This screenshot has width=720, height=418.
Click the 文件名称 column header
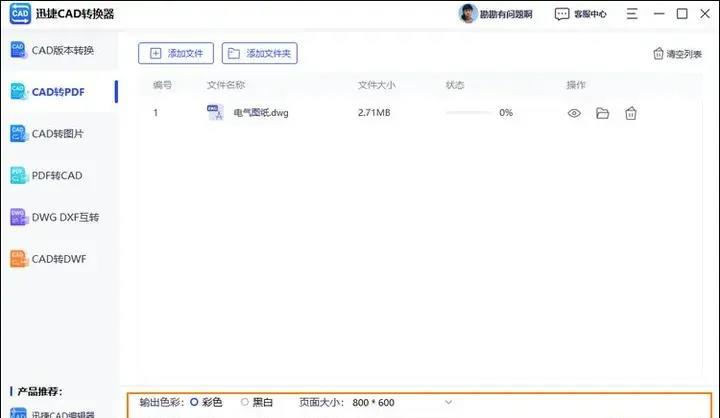point(225,85)
